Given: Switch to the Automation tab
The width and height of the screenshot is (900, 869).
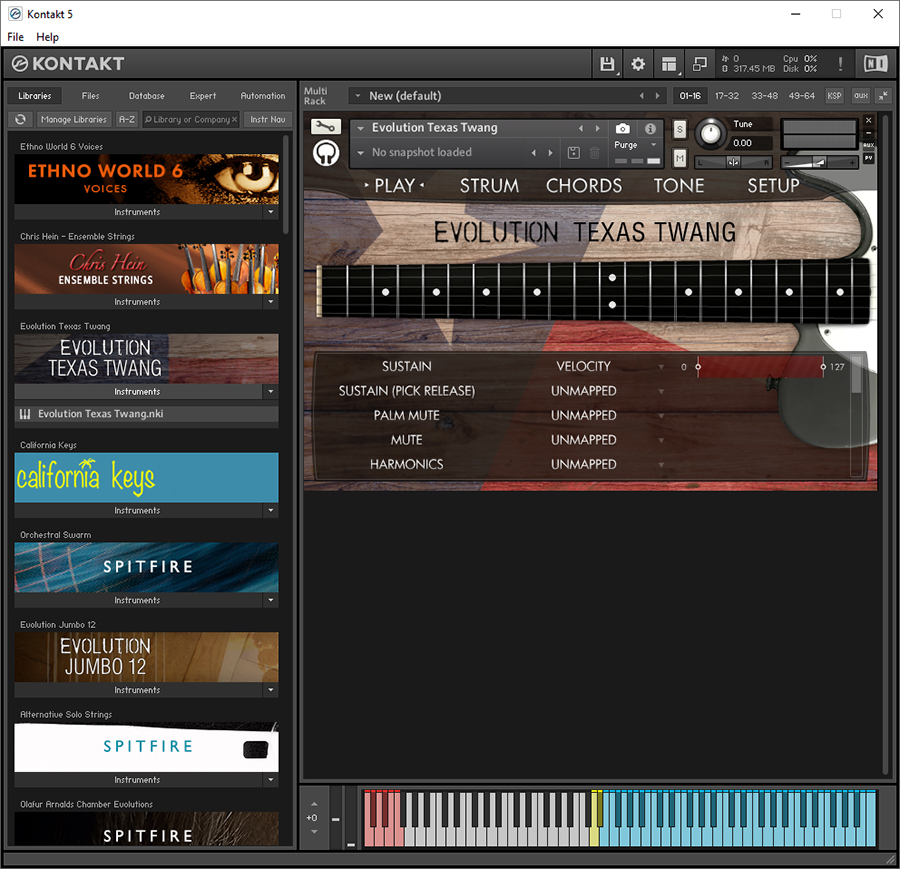Looking at the screenshot, I should point(262,96).
